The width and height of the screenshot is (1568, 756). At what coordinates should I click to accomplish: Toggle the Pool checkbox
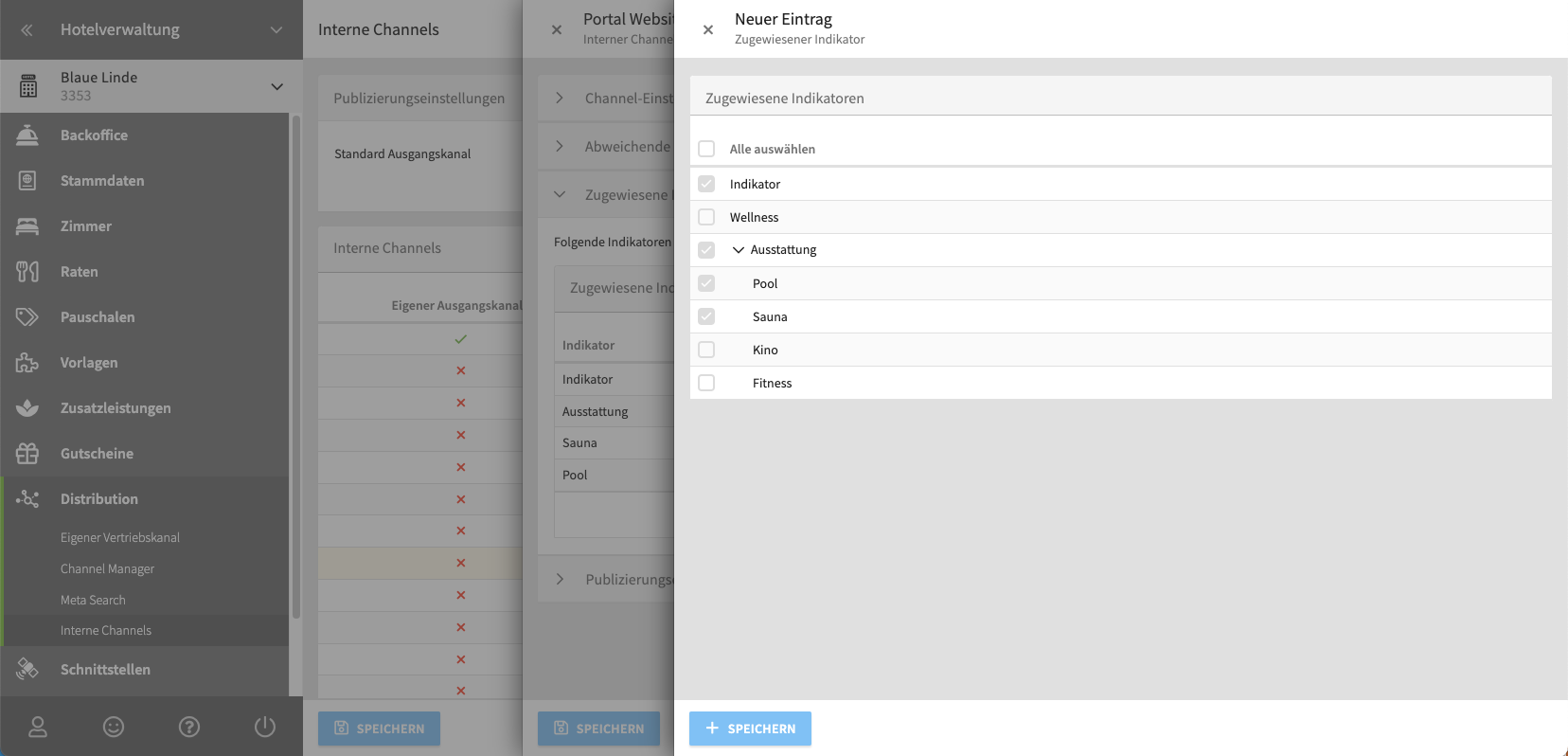706,283
